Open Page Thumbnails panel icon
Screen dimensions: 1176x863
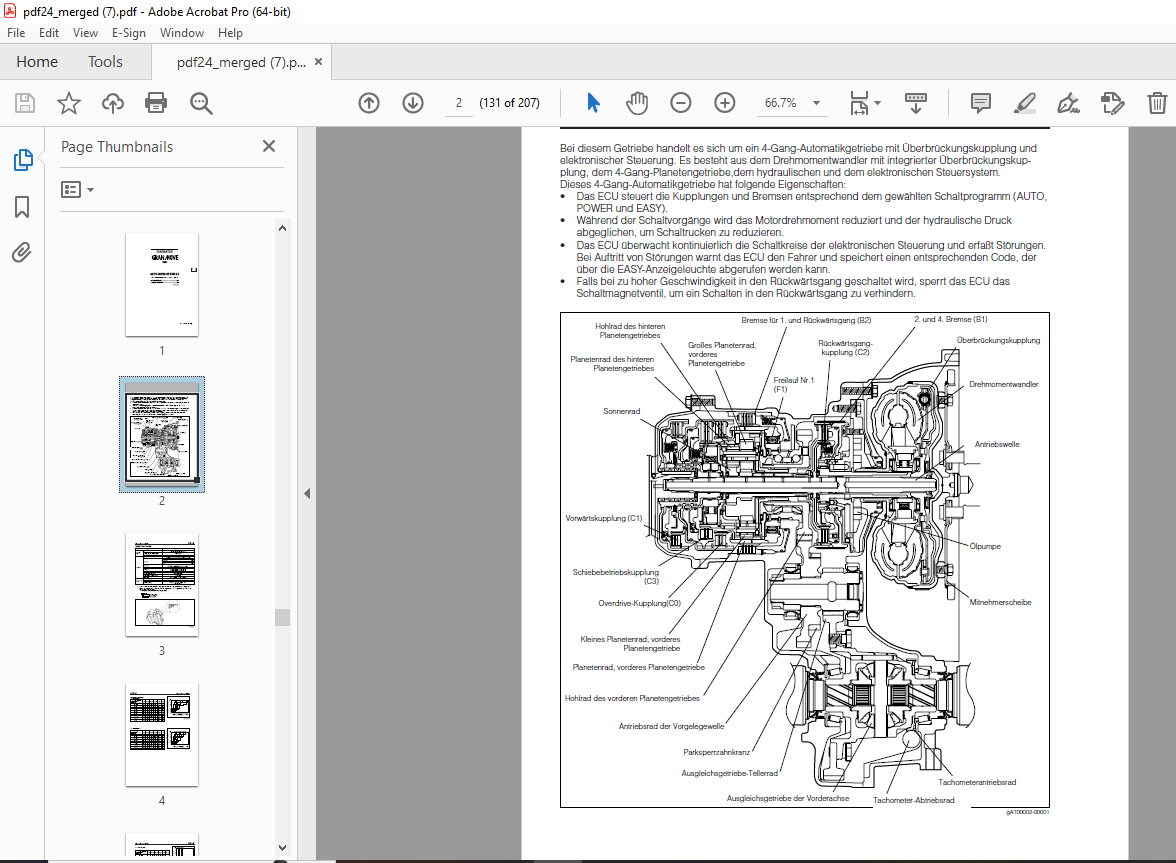(22, 160)
